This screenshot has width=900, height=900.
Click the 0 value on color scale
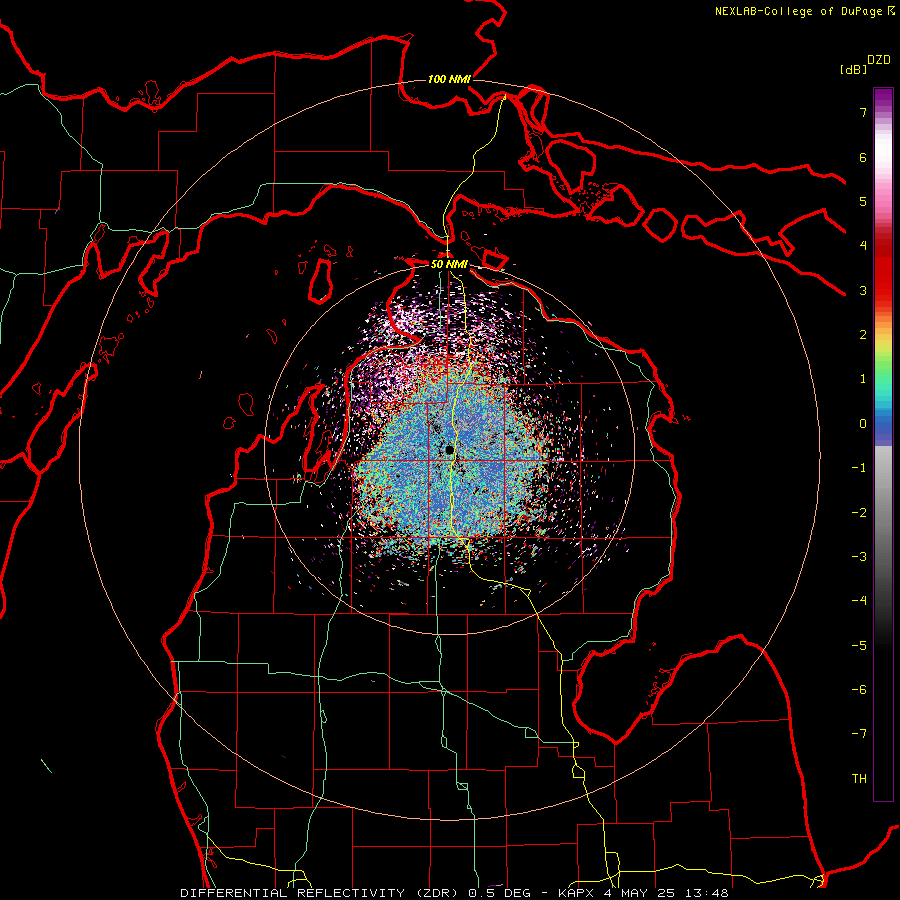click(x=863, y=424)
